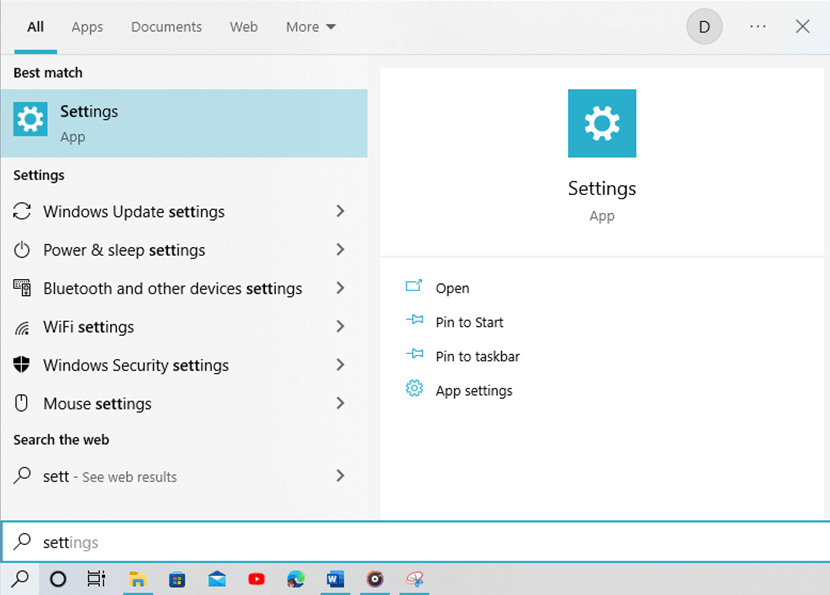Viewport: 830px width, 595px height.
Task: Open YouTube from the taskbar
Action: pyautogui.click(x=256, y=579)
